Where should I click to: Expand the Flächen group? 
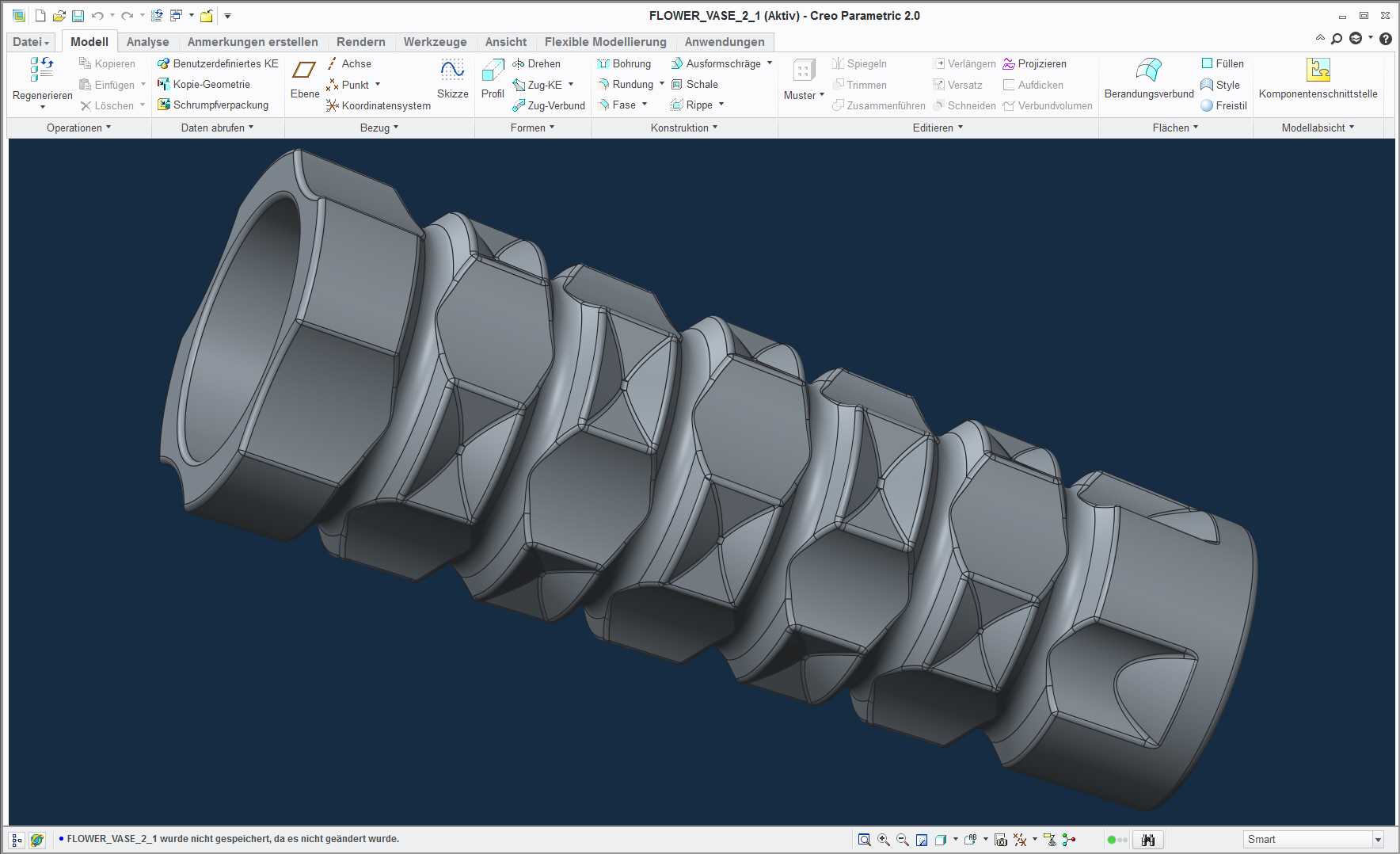(x=1175, y=128)
